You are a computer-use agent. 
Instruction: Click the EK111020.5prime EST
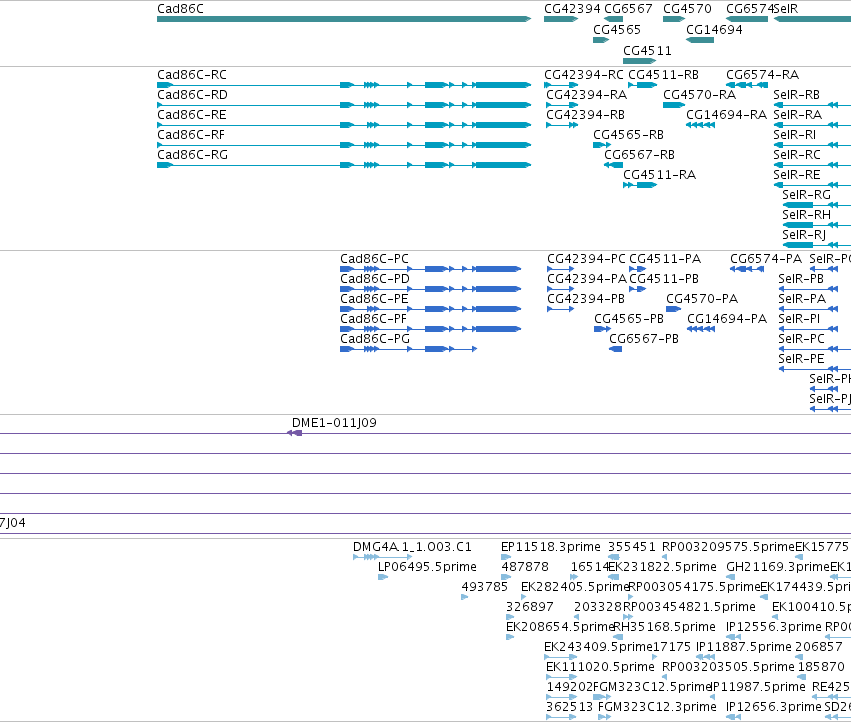(x=561, y=677)
